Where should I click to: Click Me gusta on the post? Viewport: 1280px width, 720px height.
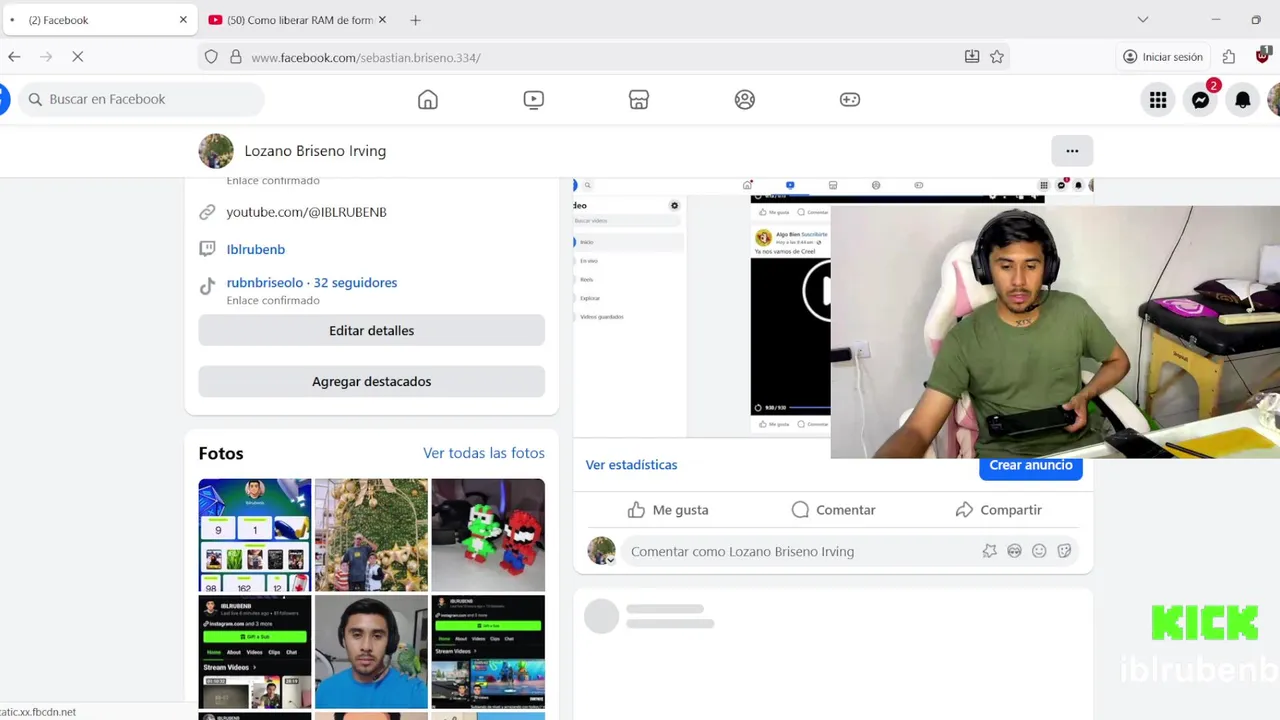tap(667, 510)
